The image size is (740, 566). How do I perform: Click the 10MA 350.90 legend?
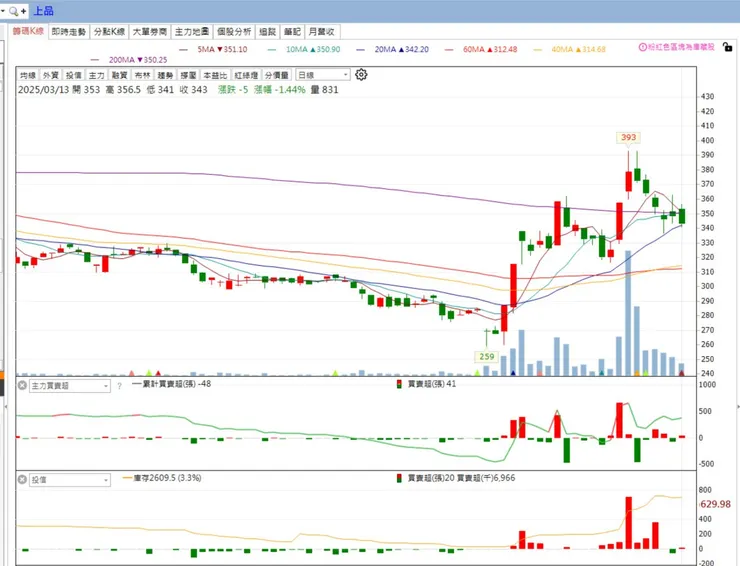[x=304, y=49]
